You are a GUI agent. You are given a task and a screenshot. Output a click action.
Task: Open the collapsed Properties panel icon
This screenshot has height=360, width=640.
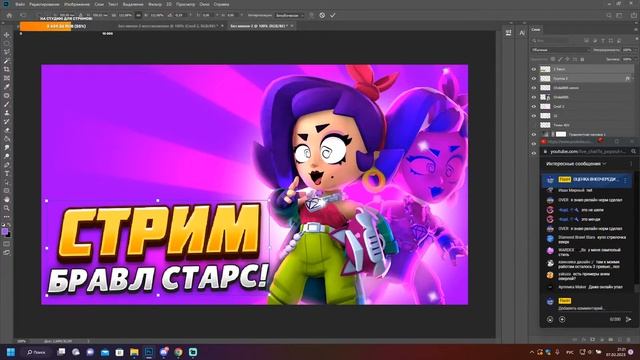coord(509,33)
